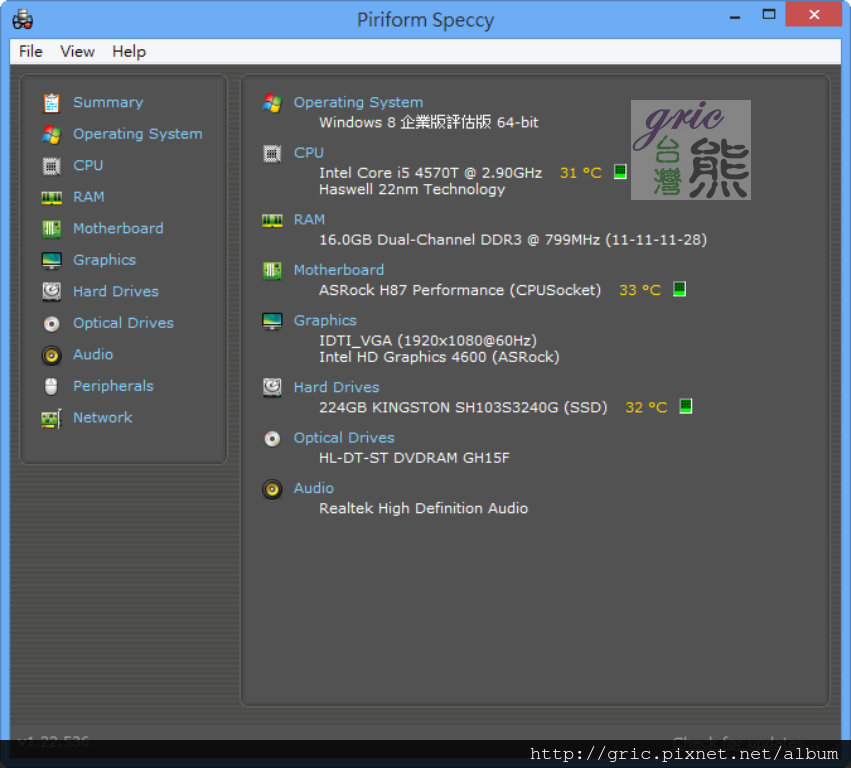Click the Audio speaker icon in sidebar
Screen dimensions: 851x768
52,355
